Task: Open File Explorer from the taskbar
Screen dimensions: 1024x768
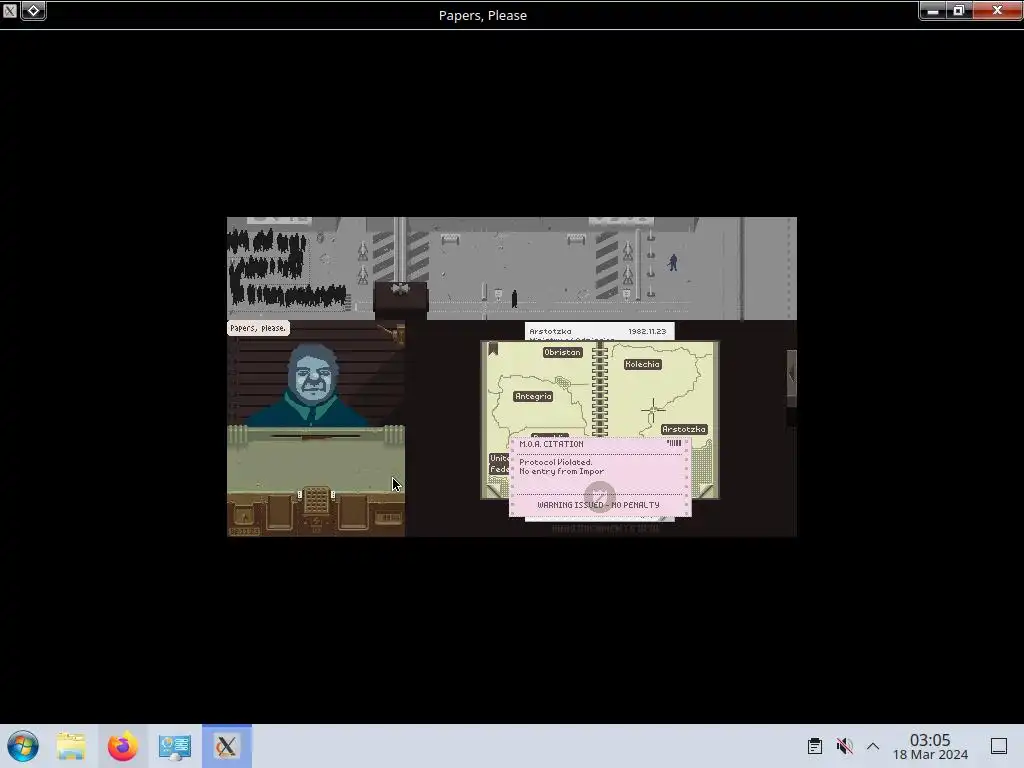Action: click(71, 746)
